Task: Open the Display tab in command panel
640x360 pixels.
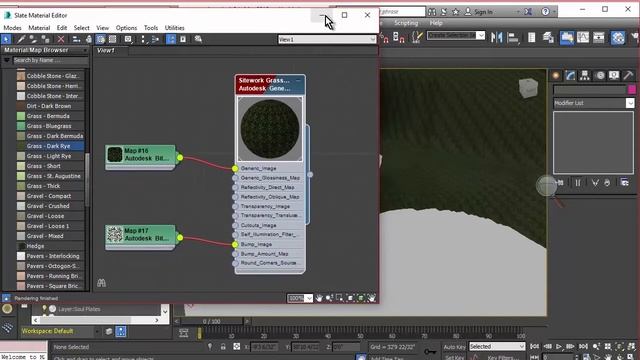Action: [614, 76]
